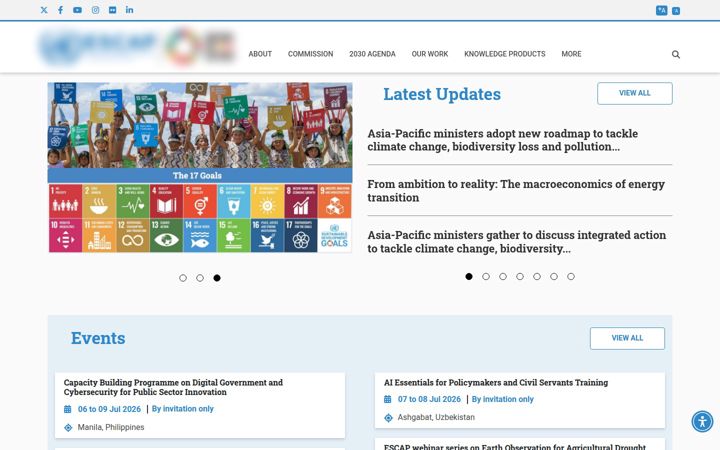The image size is (720, 450).
Task: Select sixth Latest Updates pagination dot
Action: tap(554, 276)
